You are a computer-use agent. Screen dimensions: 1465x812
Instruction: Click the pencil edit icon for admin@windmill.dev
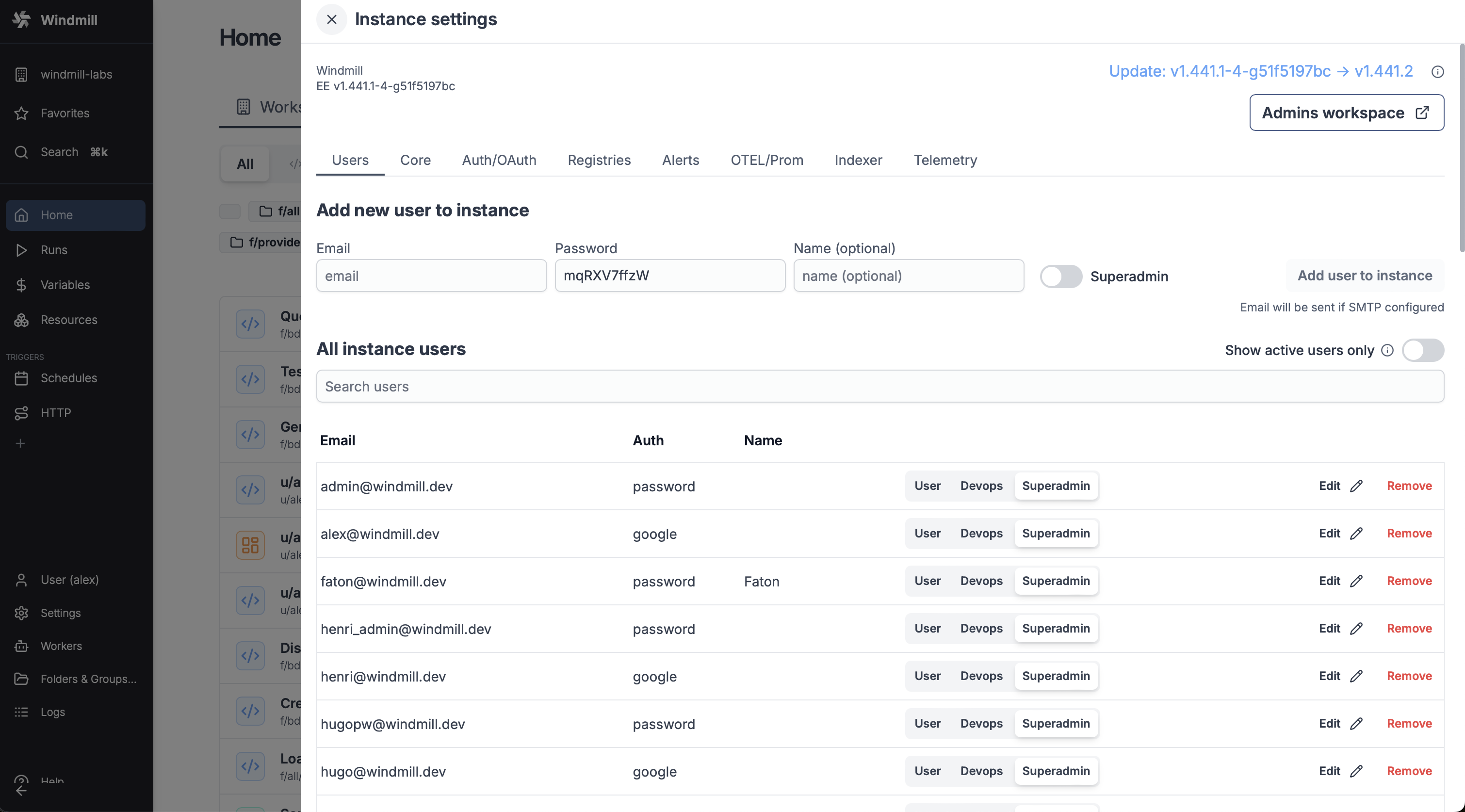(1356, 486)
